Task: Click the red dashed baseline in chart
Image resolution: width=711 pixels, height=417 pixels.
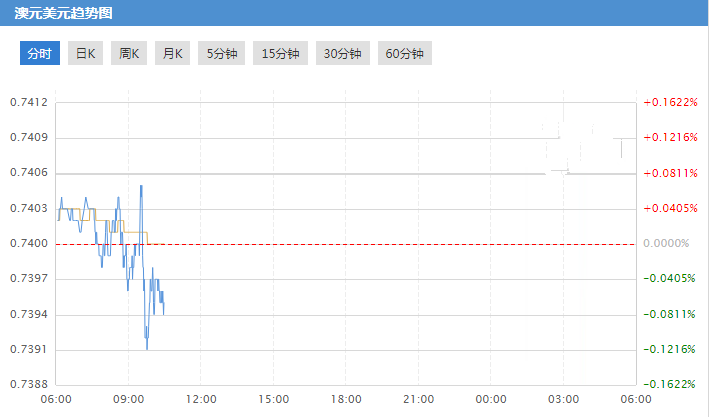Action: tap(400, 244)
